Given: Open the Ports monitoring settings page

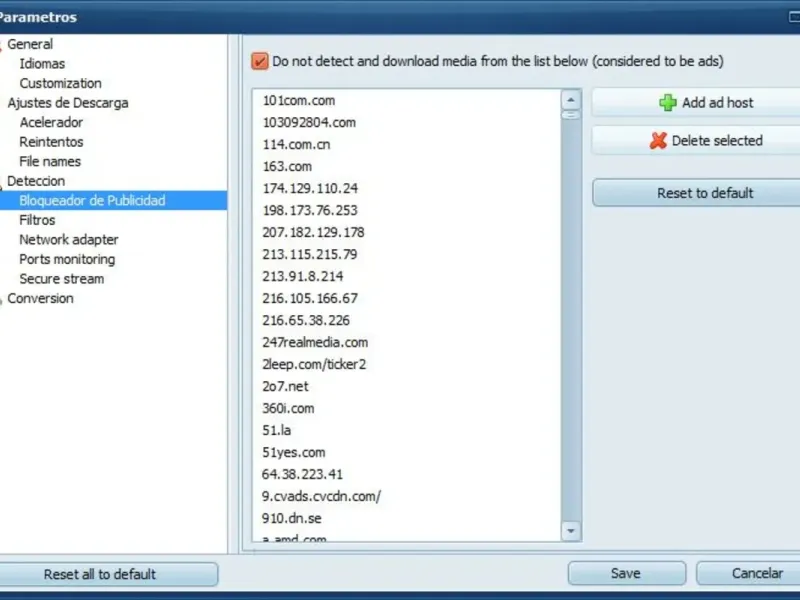Looking at the screenshot, I should [67, 259].
